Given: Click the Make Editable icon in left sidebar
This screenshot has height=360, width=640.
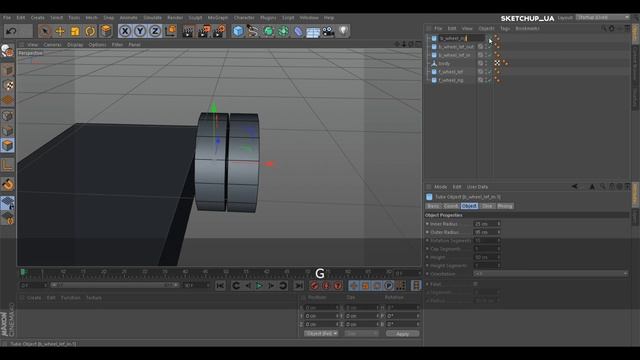Looking at the screenshot, I should (7, 51).
